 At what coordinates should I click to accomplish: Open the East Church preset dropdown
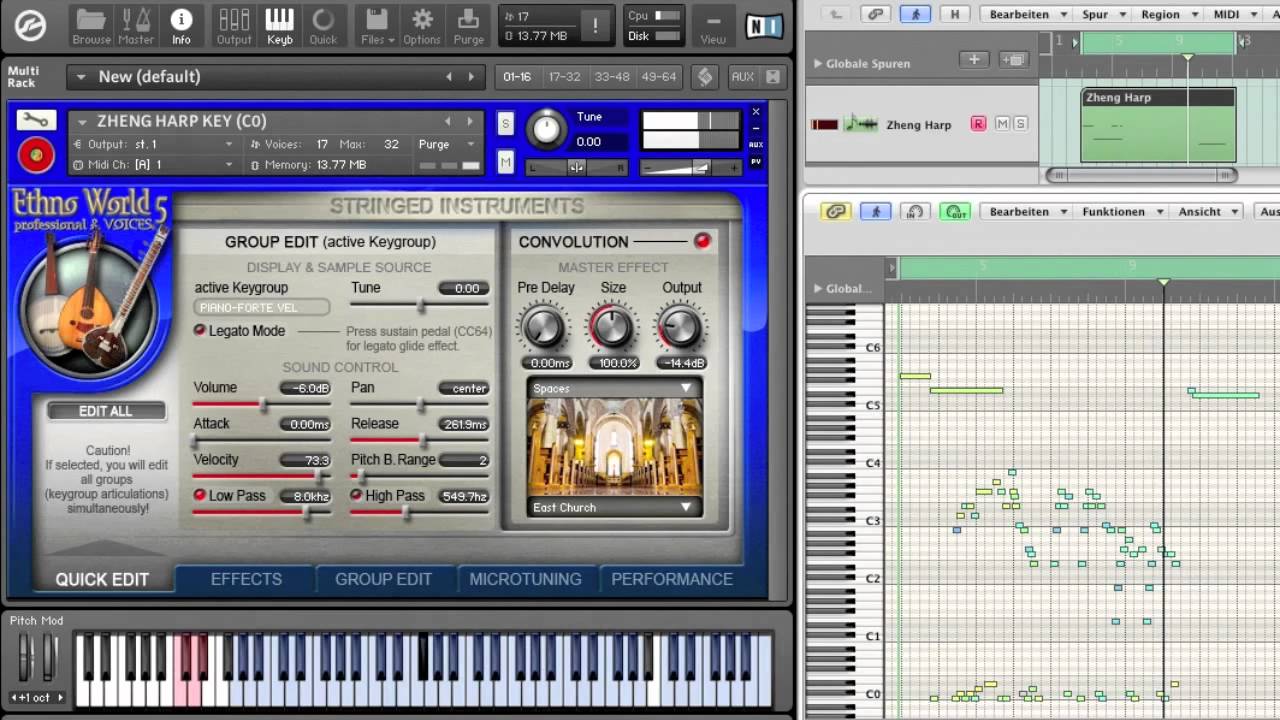tap(613, 507)
